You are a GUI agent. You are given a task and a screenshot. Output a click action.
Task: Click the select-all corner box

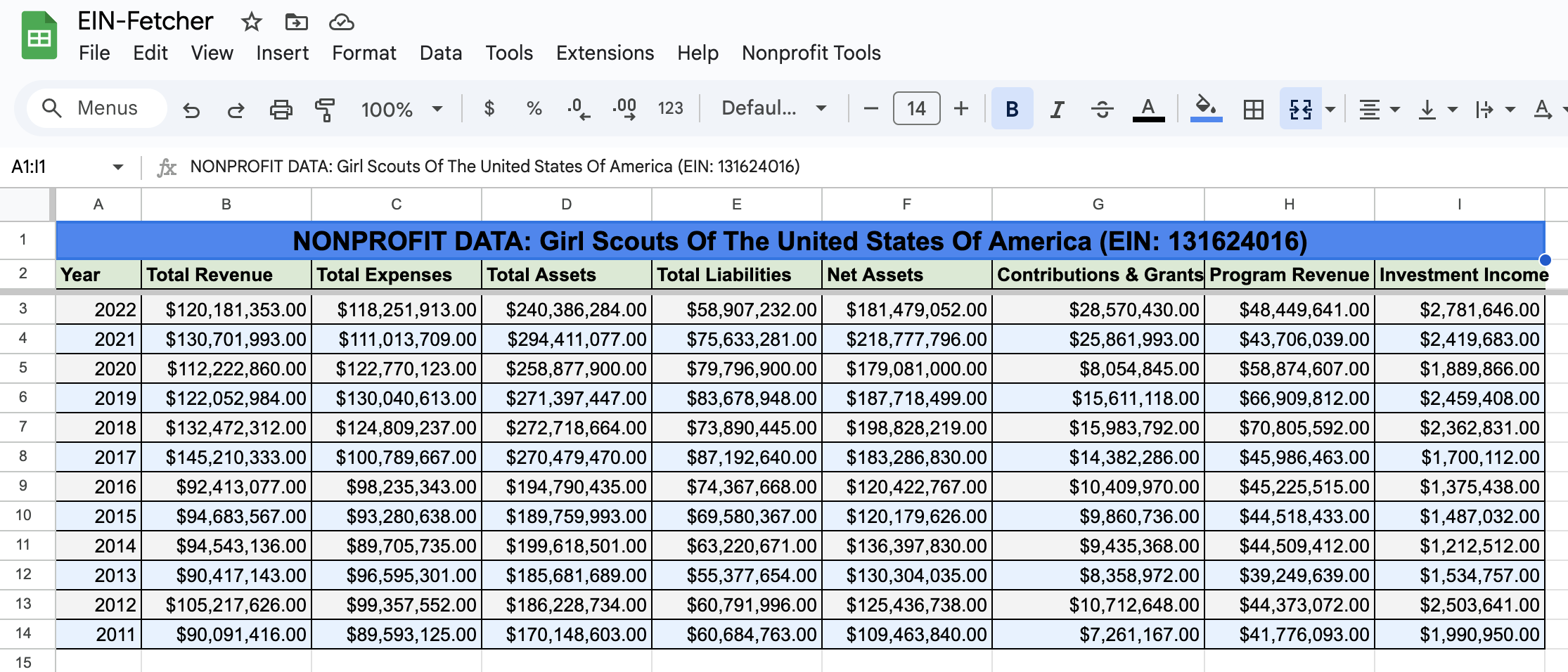pyautogui.click(x=25, y=204)
